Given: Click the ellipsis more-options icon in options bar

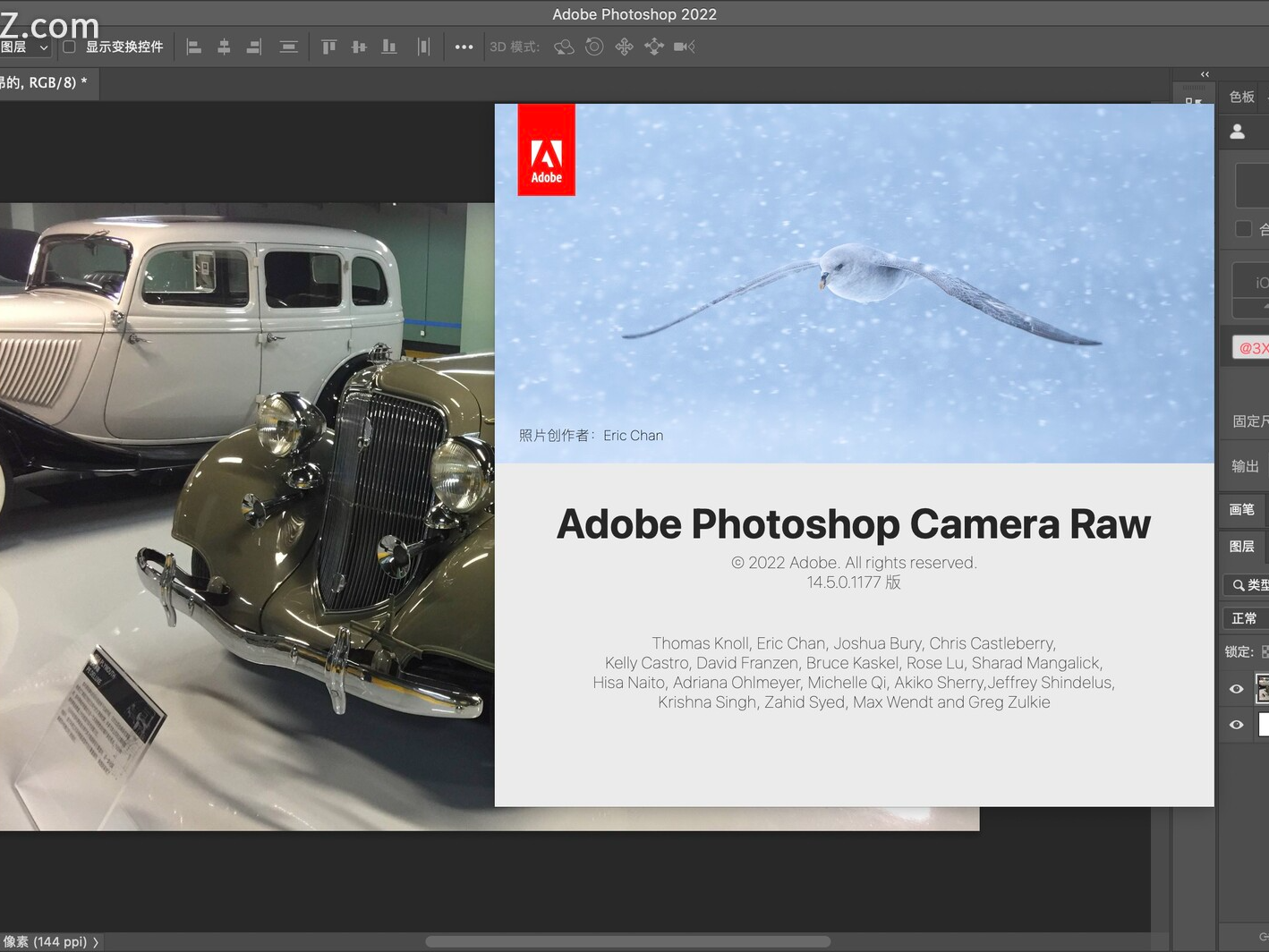Looking at the screenshot, I should click(x=464, y=46).
